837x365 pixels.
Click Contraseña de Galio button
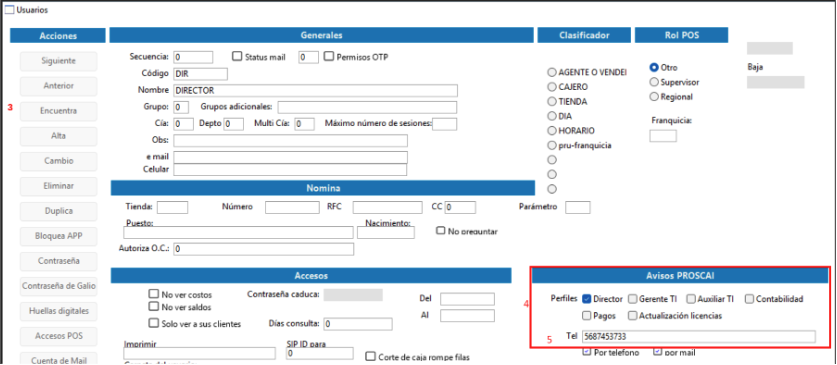click(59, 286)
